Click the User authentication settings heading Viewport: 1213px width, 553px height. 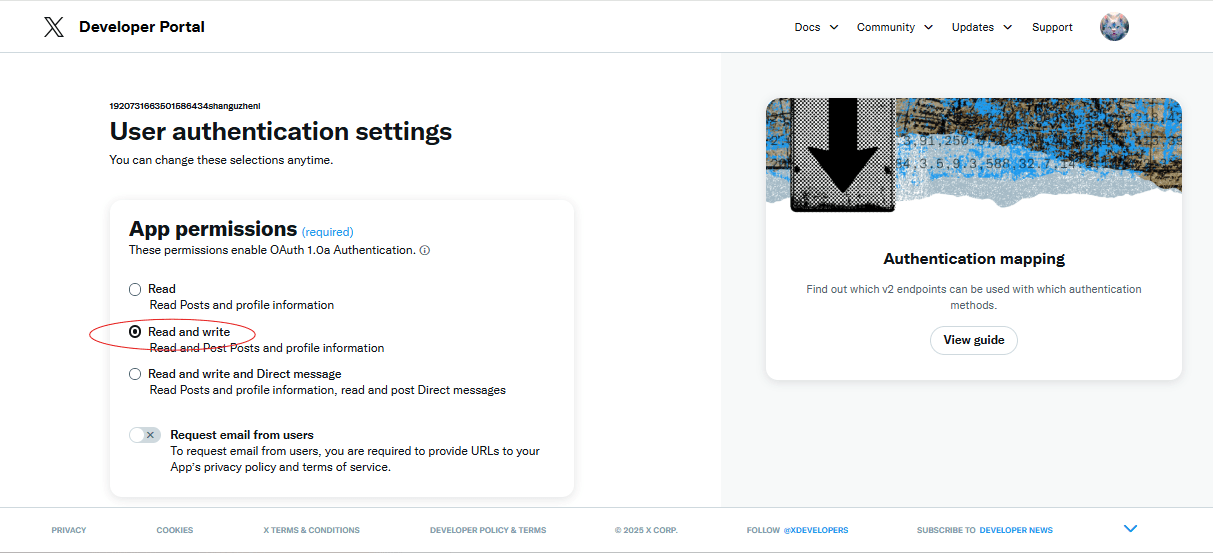[x=281, y=131]
